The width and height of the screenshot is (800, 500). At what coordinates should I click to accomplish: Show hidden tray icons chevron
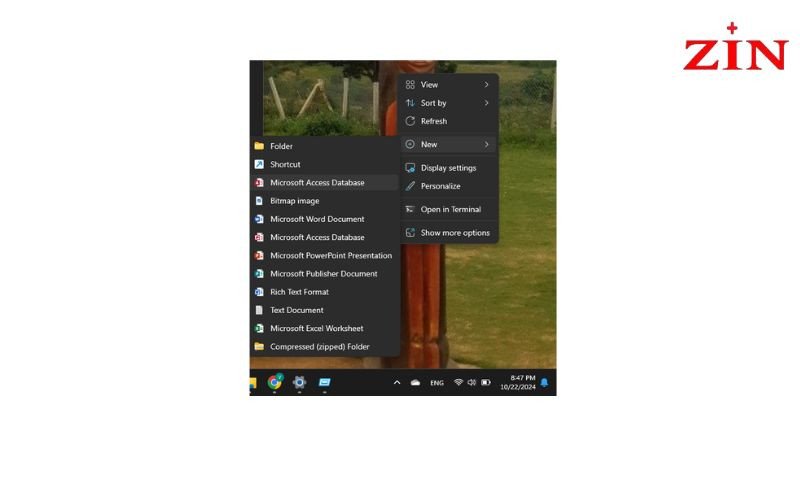[x=397, y=382]
